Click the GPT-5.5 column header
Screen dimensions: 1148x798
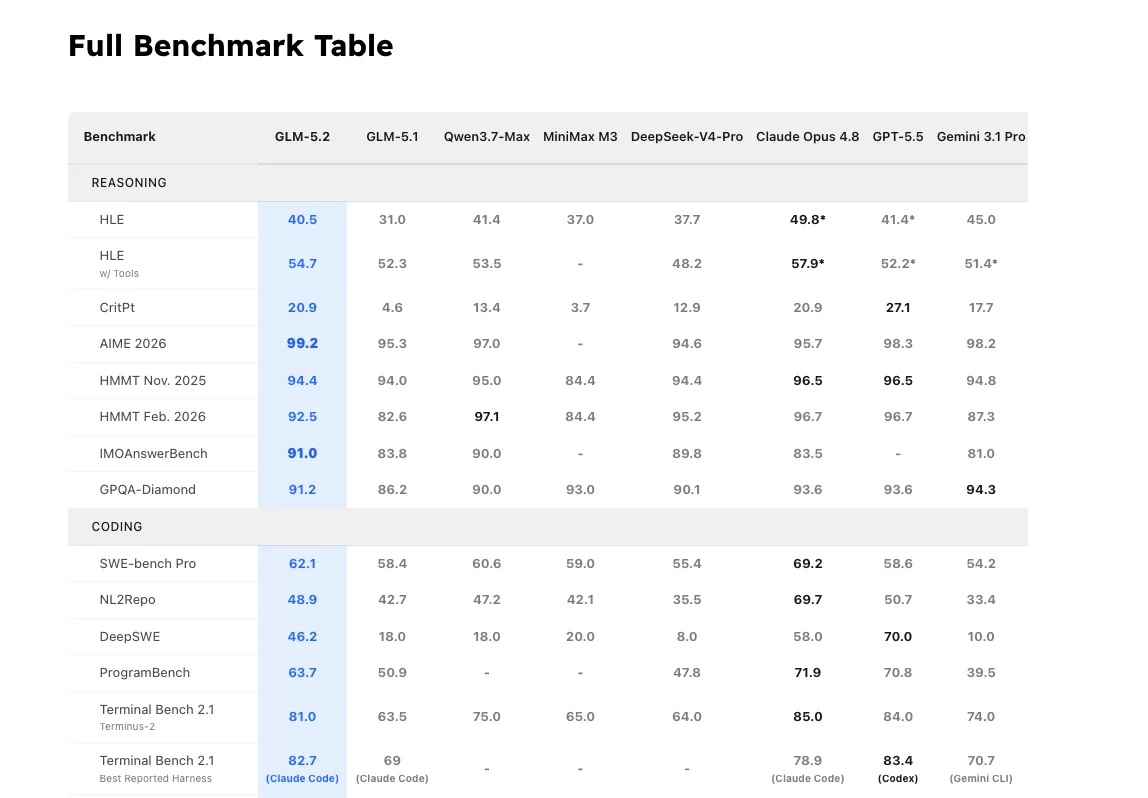click(x=898, y=137)
